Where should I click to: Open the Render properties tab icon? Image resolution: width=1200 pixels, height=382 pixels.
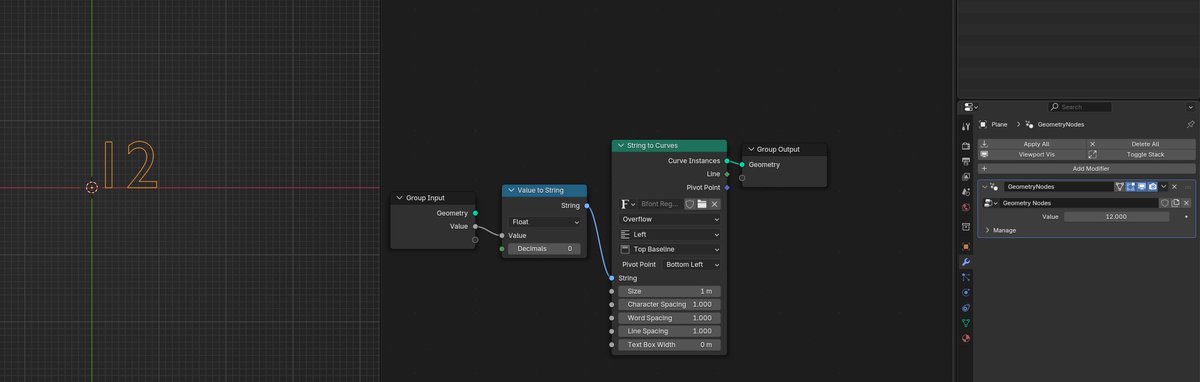(966, 146)
